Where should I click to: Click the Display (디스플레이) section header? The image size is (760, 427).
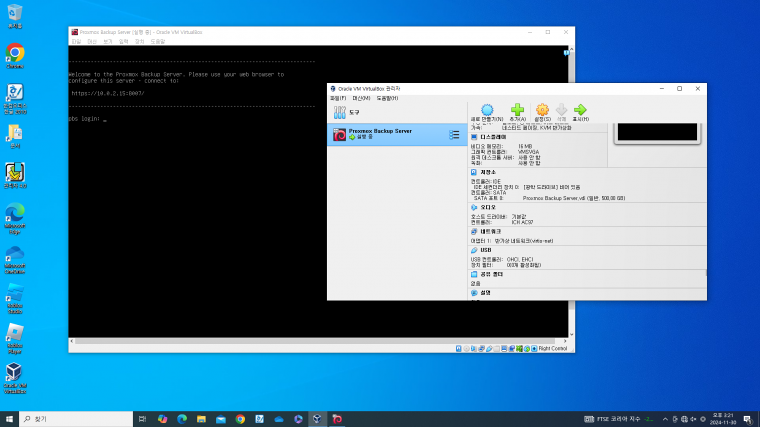(493, 137)
